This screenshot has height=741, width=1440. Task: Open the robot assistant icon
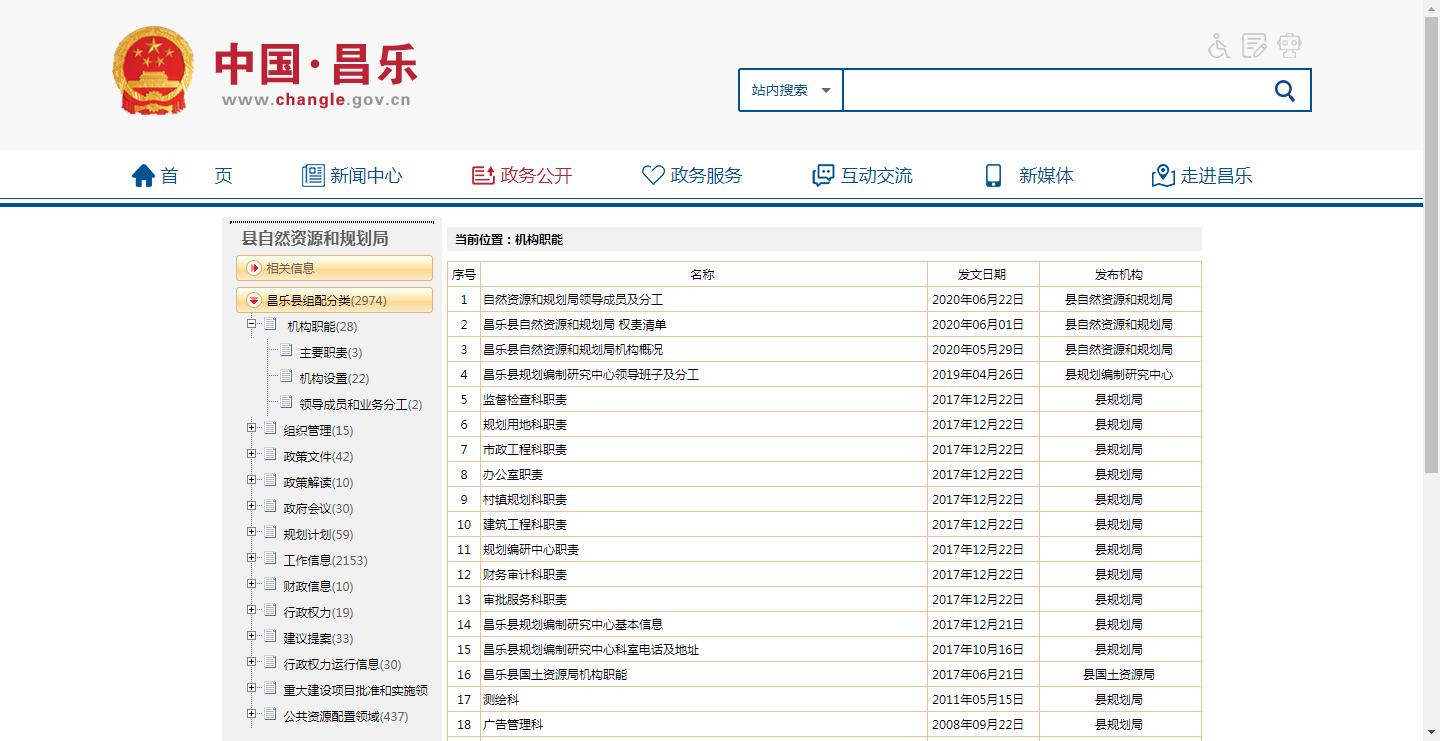coord(1289,46)
